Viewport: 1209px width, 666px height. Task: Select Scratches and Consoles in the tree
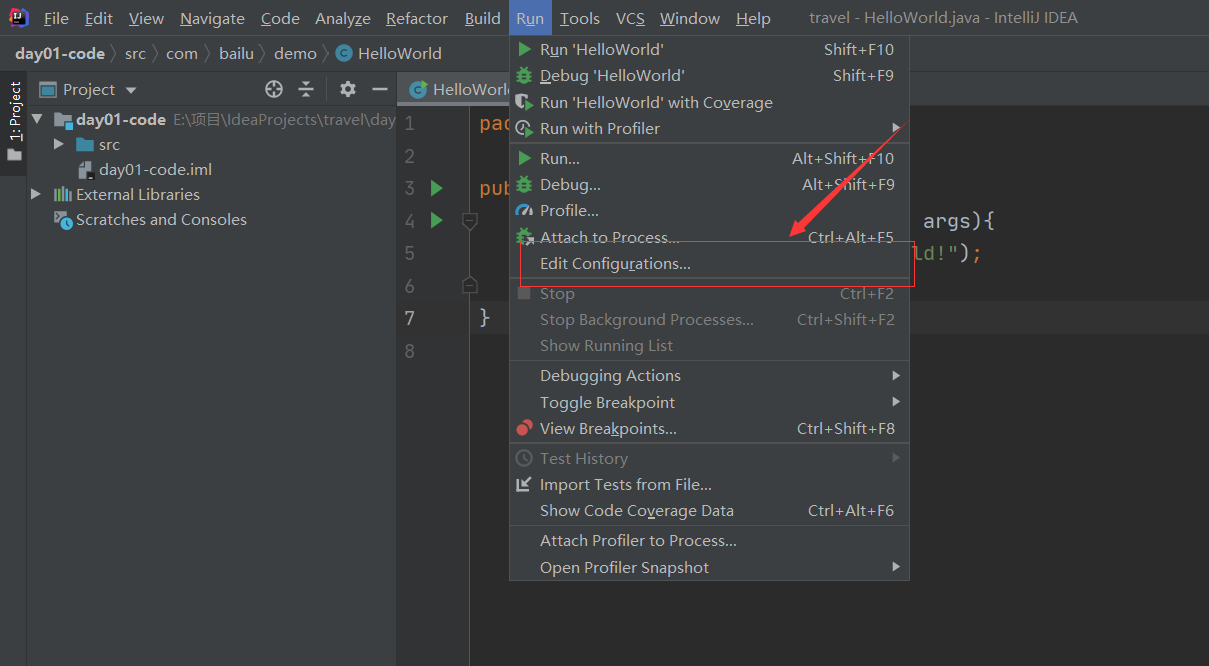(150, 219)
